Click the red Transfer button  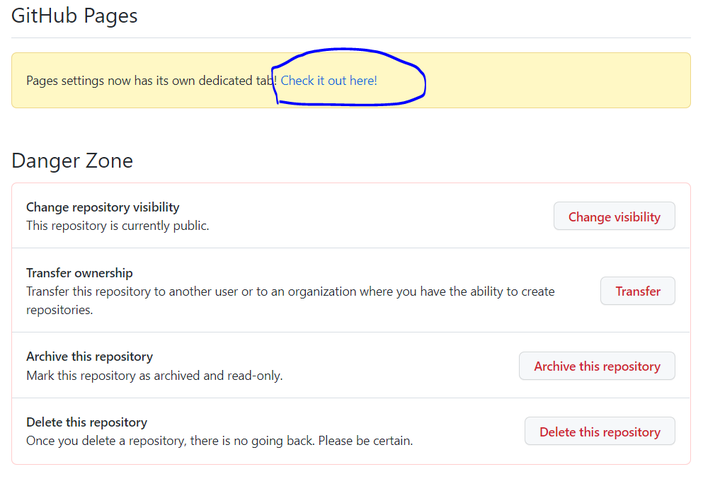[638, 291]
